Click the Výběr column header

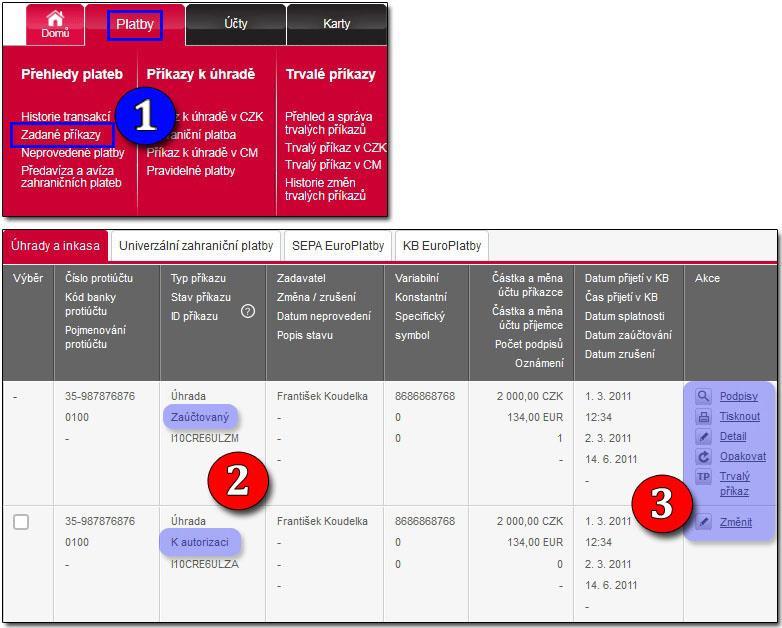(28, 278)
